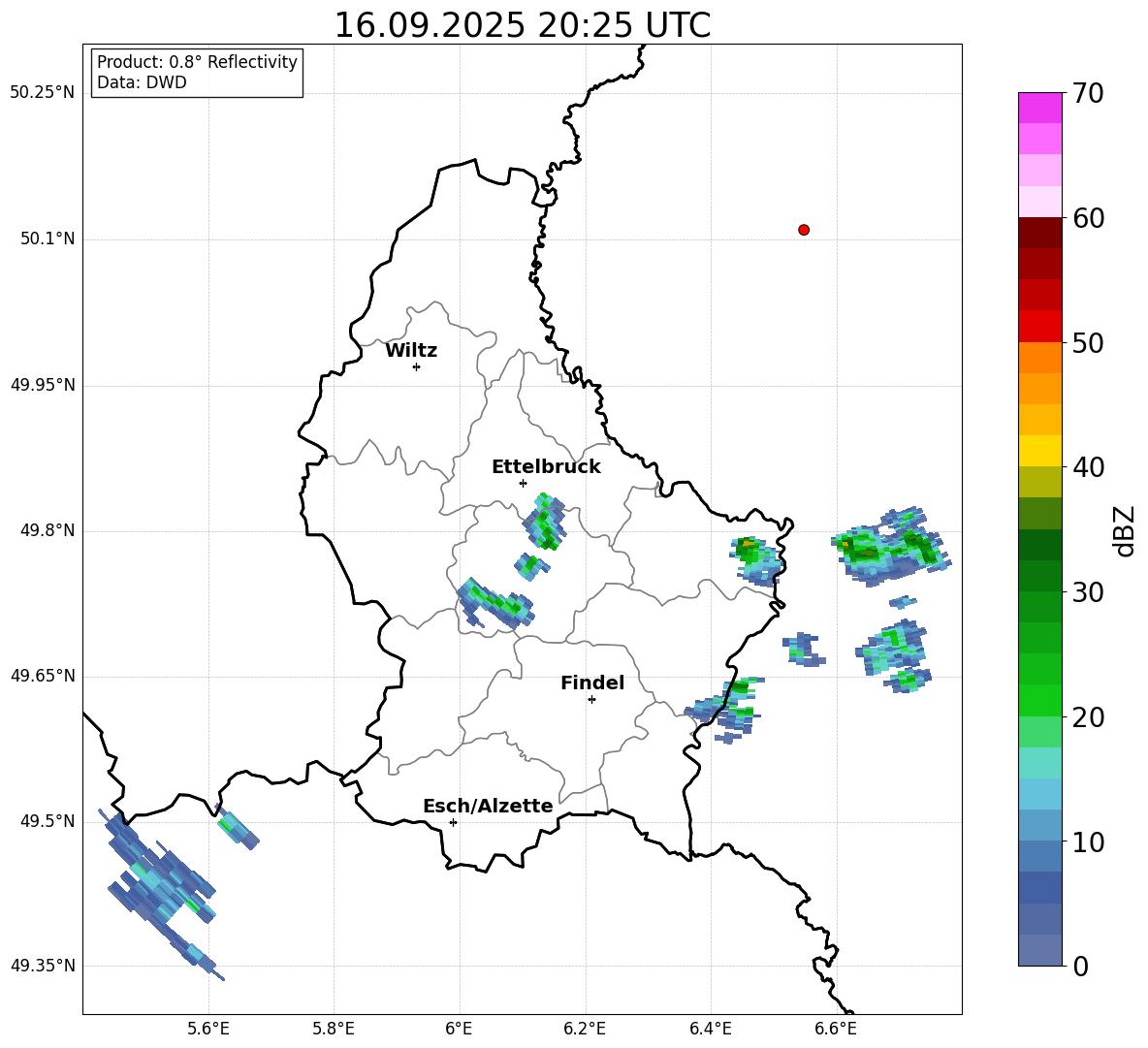Click the Data: DWD text

click(142, 82)
